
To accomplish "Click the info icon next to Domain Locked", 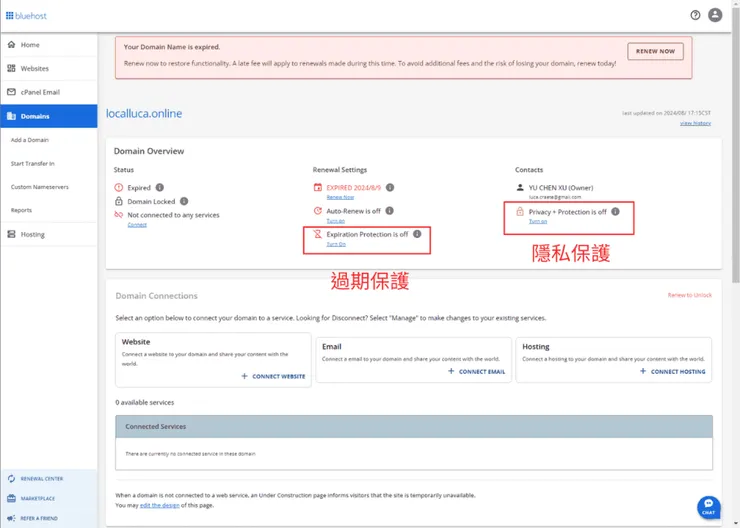I will 184,201.
